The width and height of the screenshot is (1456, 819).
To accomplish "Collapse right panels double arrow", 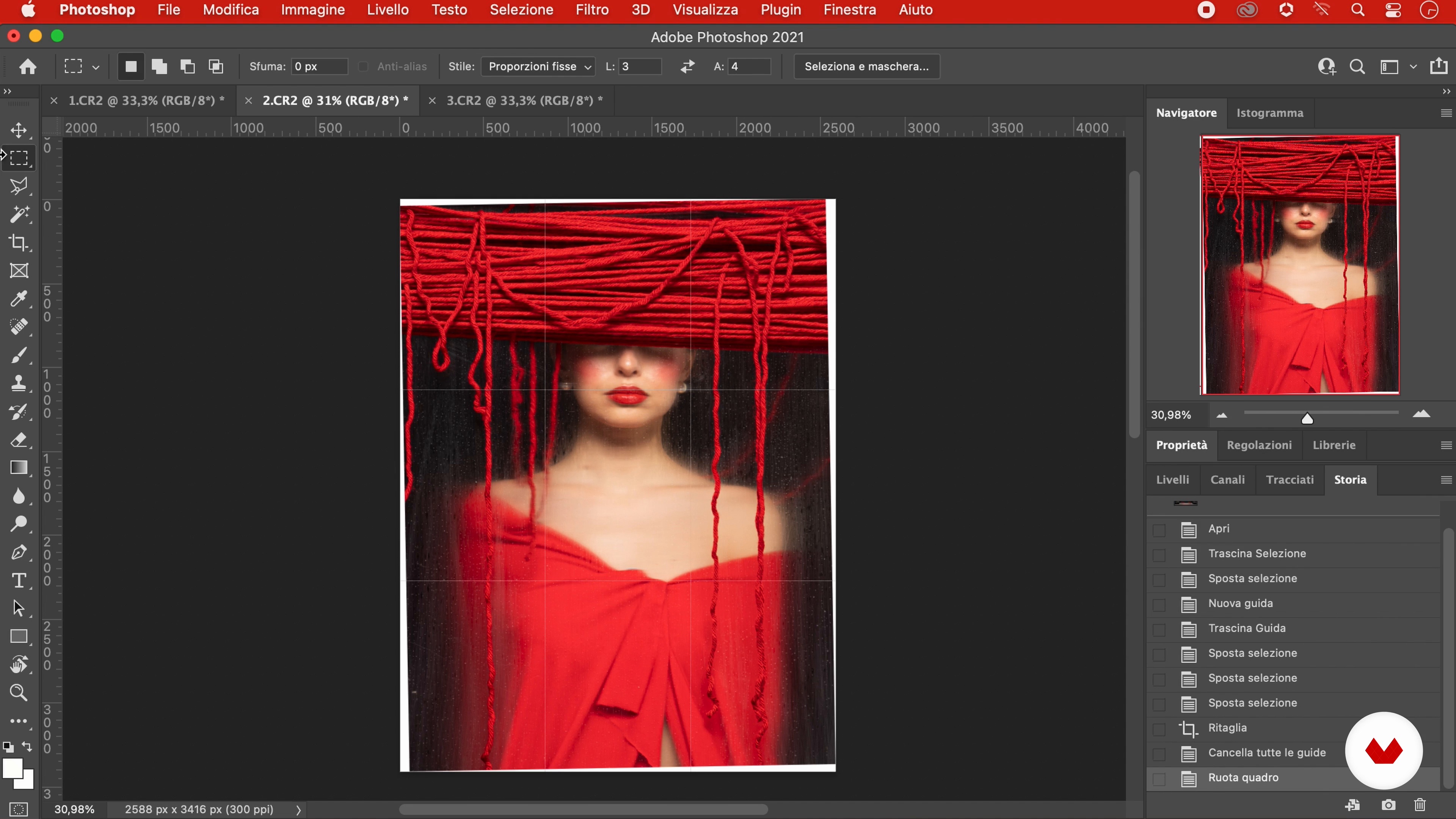I will point(1446,91).
